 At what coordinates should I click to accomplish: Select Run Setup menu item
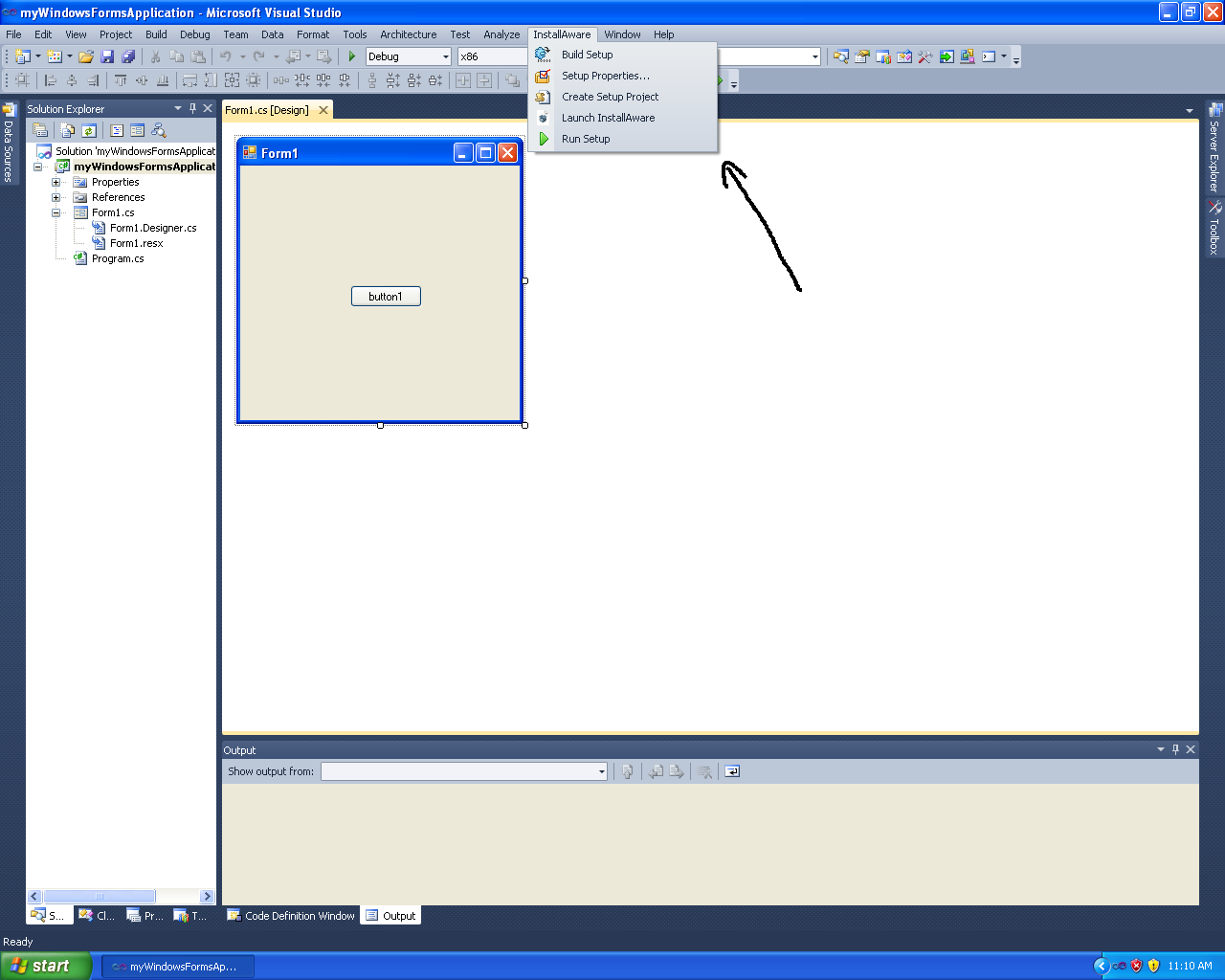coord(622,139)
